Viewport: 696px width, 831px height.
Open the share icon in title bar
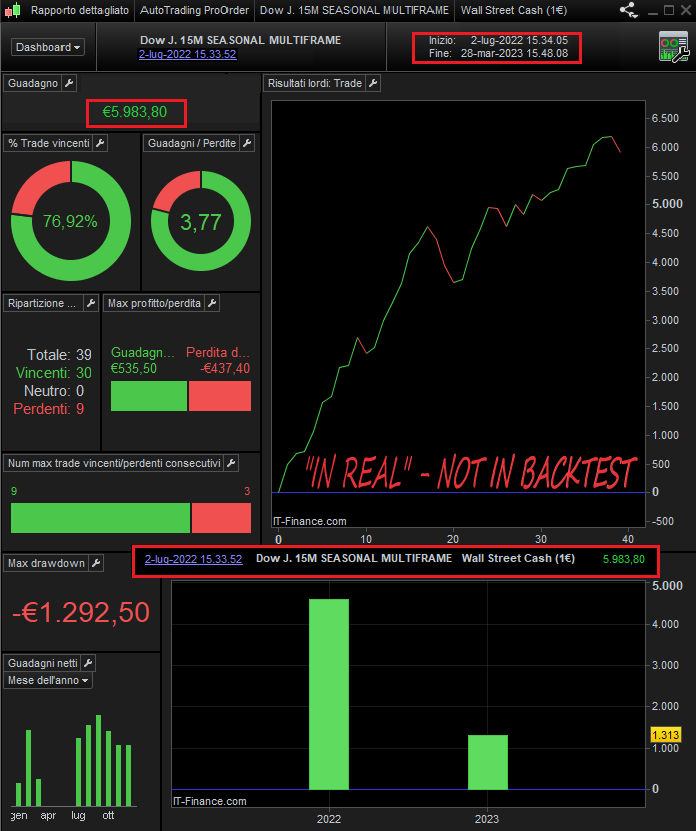pos(629,10)
